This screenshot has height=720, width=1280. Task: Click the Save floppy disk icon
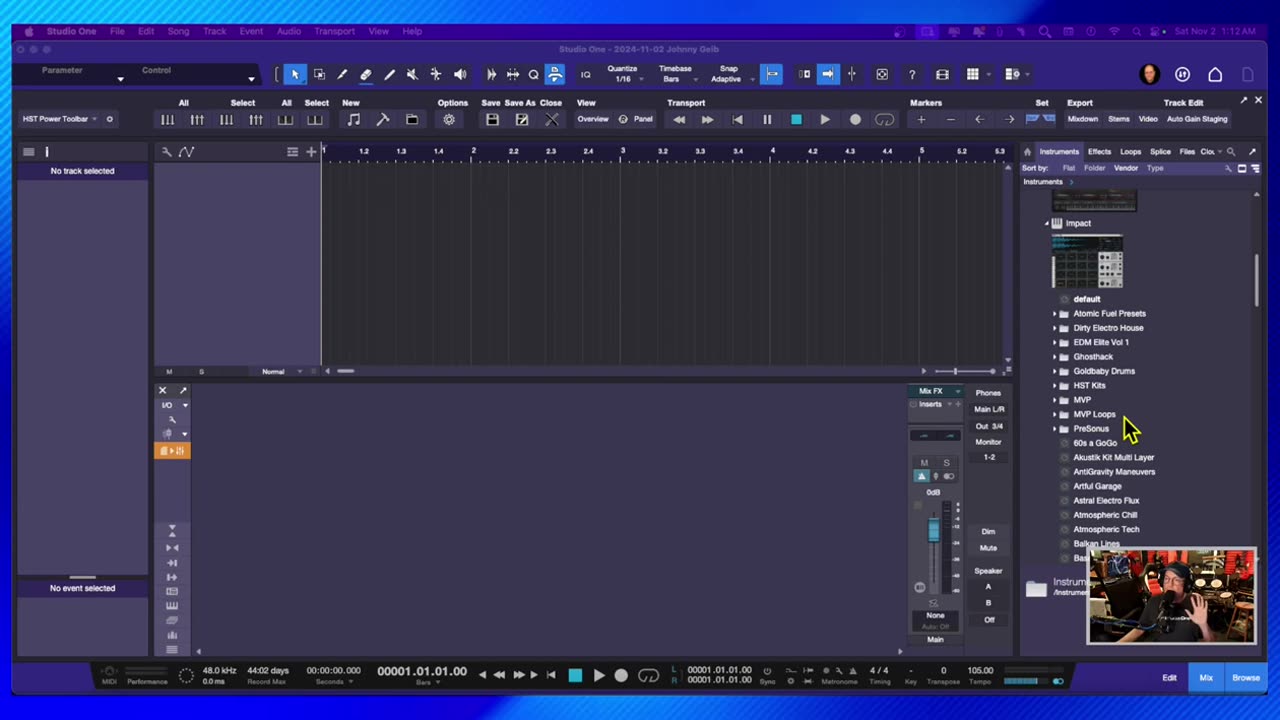(x=492, y=120)
